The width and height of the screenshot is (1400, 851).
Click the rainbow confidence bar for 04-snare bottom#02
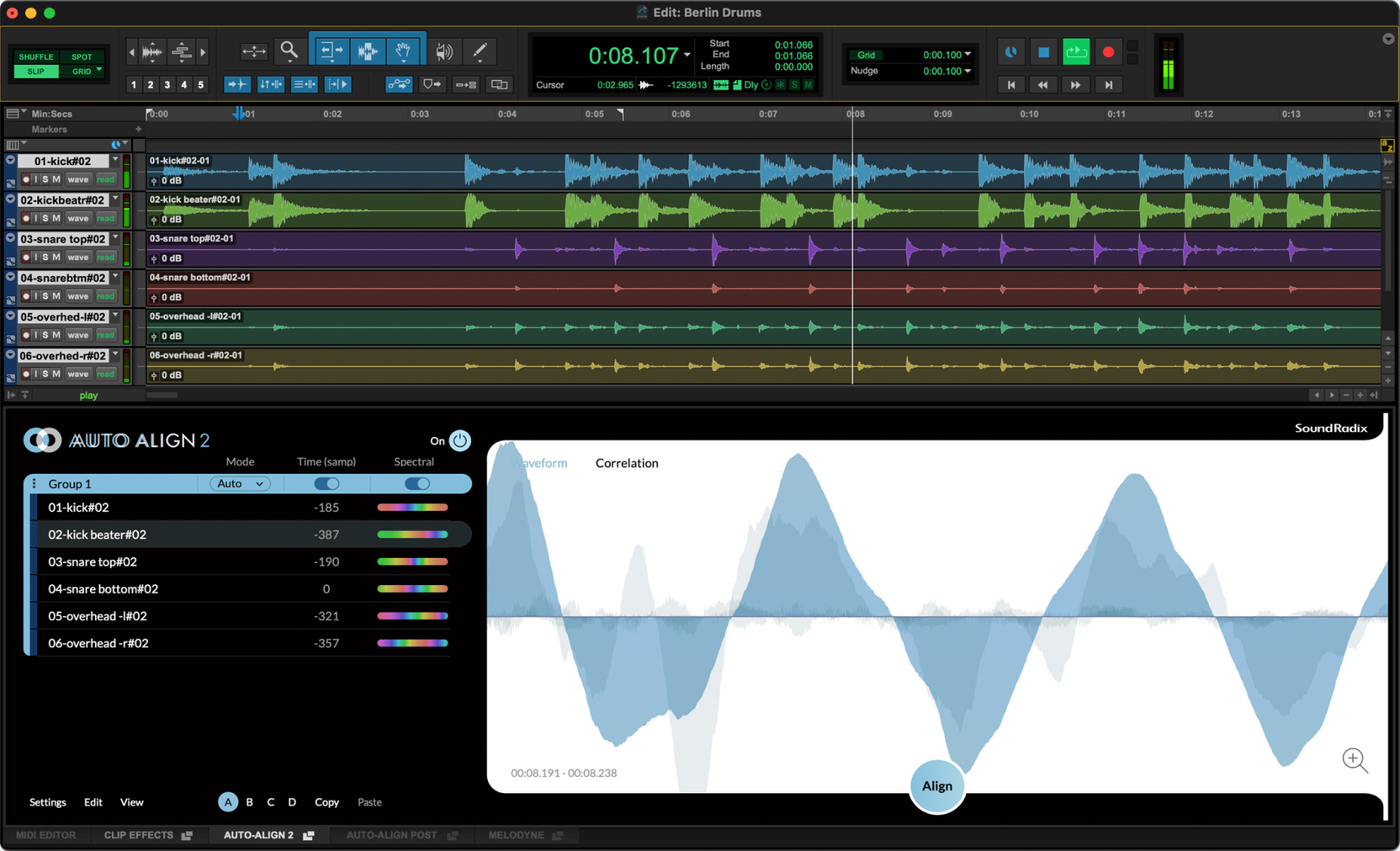412,588
